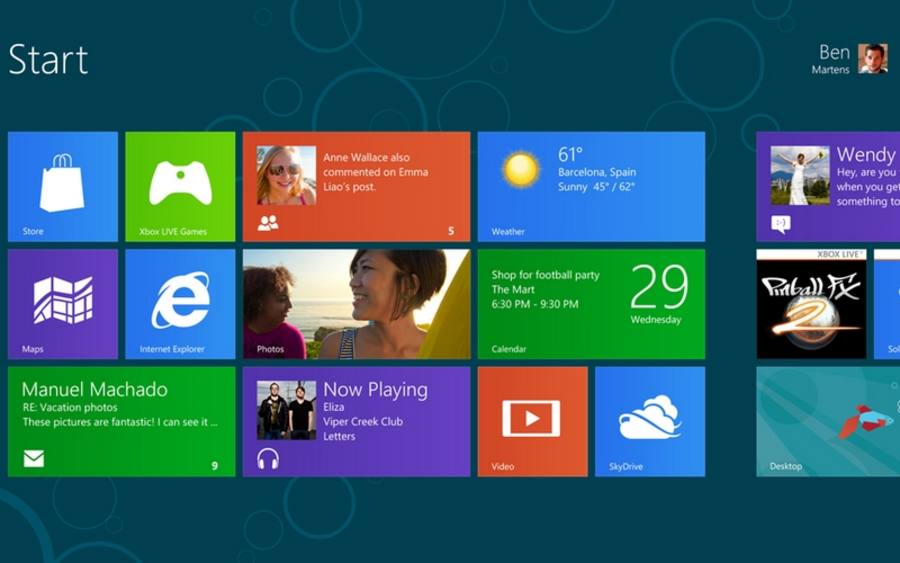Click Ben Martens profile picture
This screenshot has width=900, height=563.
[873, 59]
